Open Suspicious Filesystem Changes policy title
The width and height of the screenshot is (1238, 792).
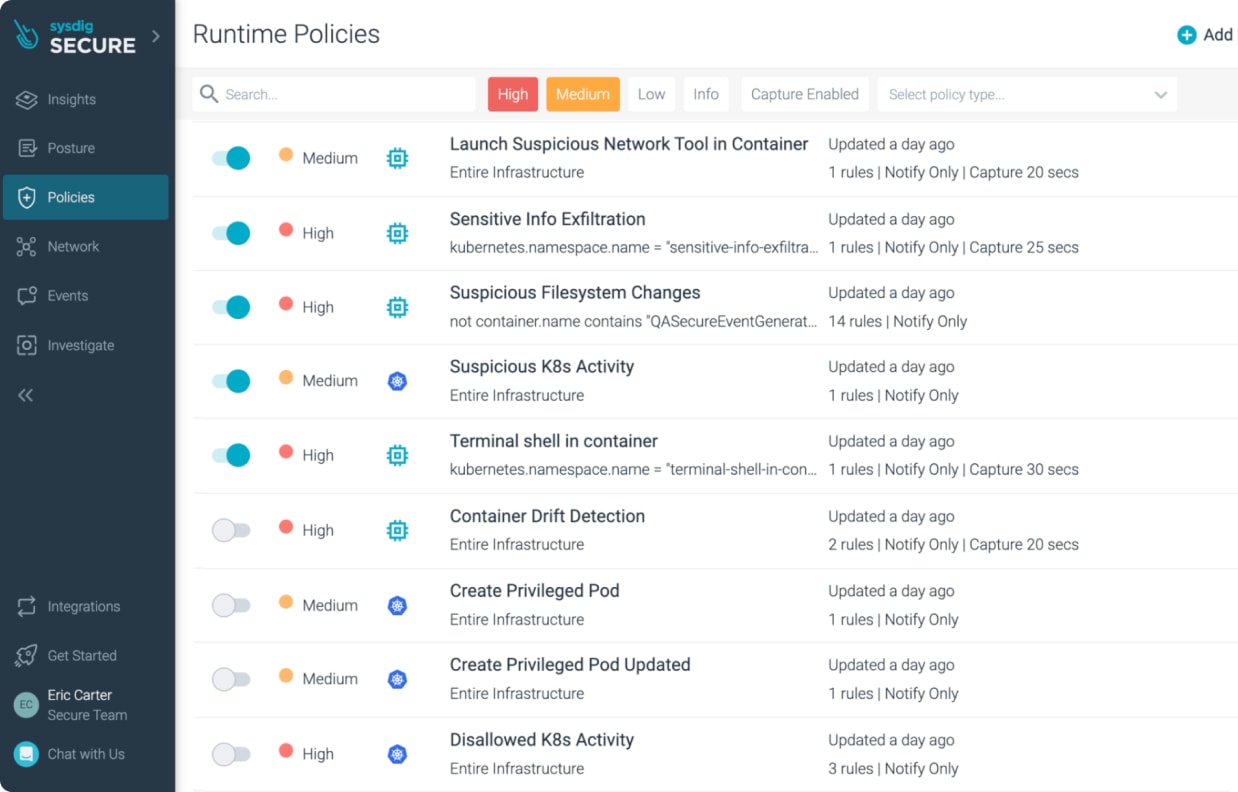575,293
